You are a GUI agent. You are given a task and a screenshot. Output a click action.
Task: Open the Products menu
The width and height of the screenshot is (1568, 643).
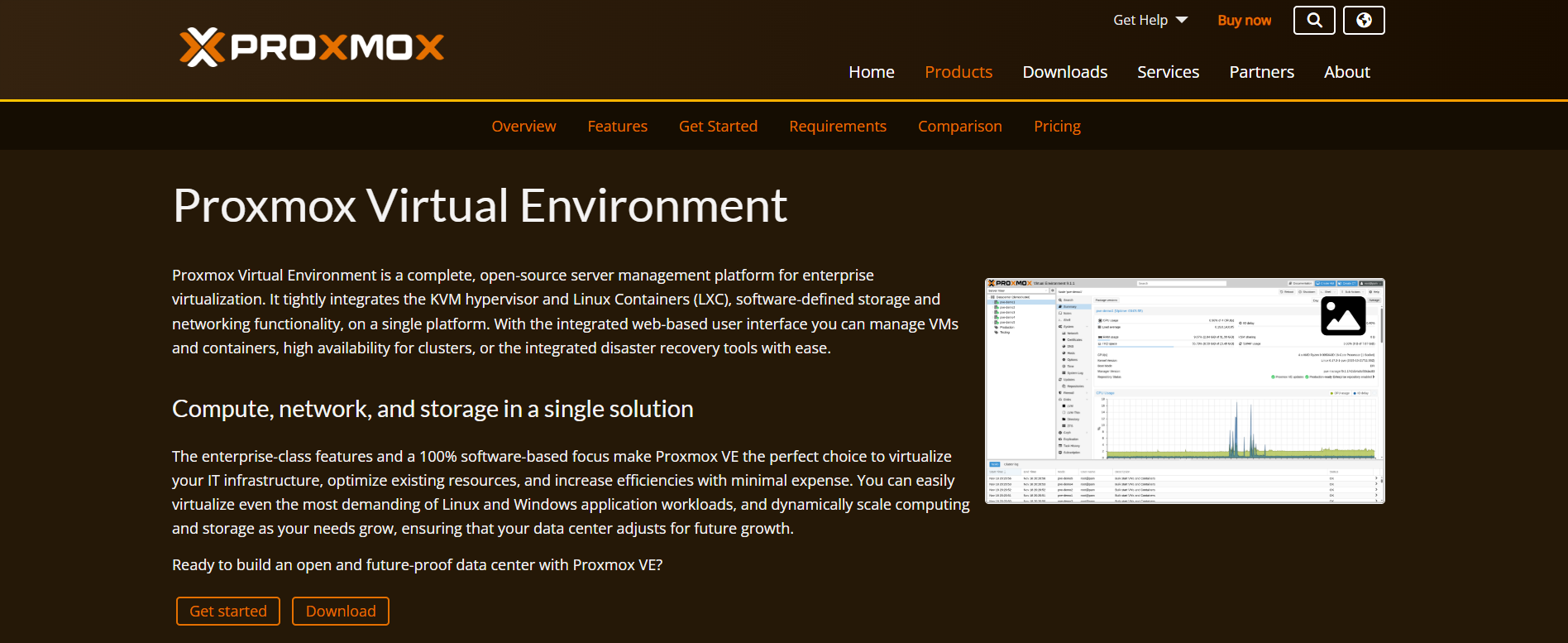point(958,72)
